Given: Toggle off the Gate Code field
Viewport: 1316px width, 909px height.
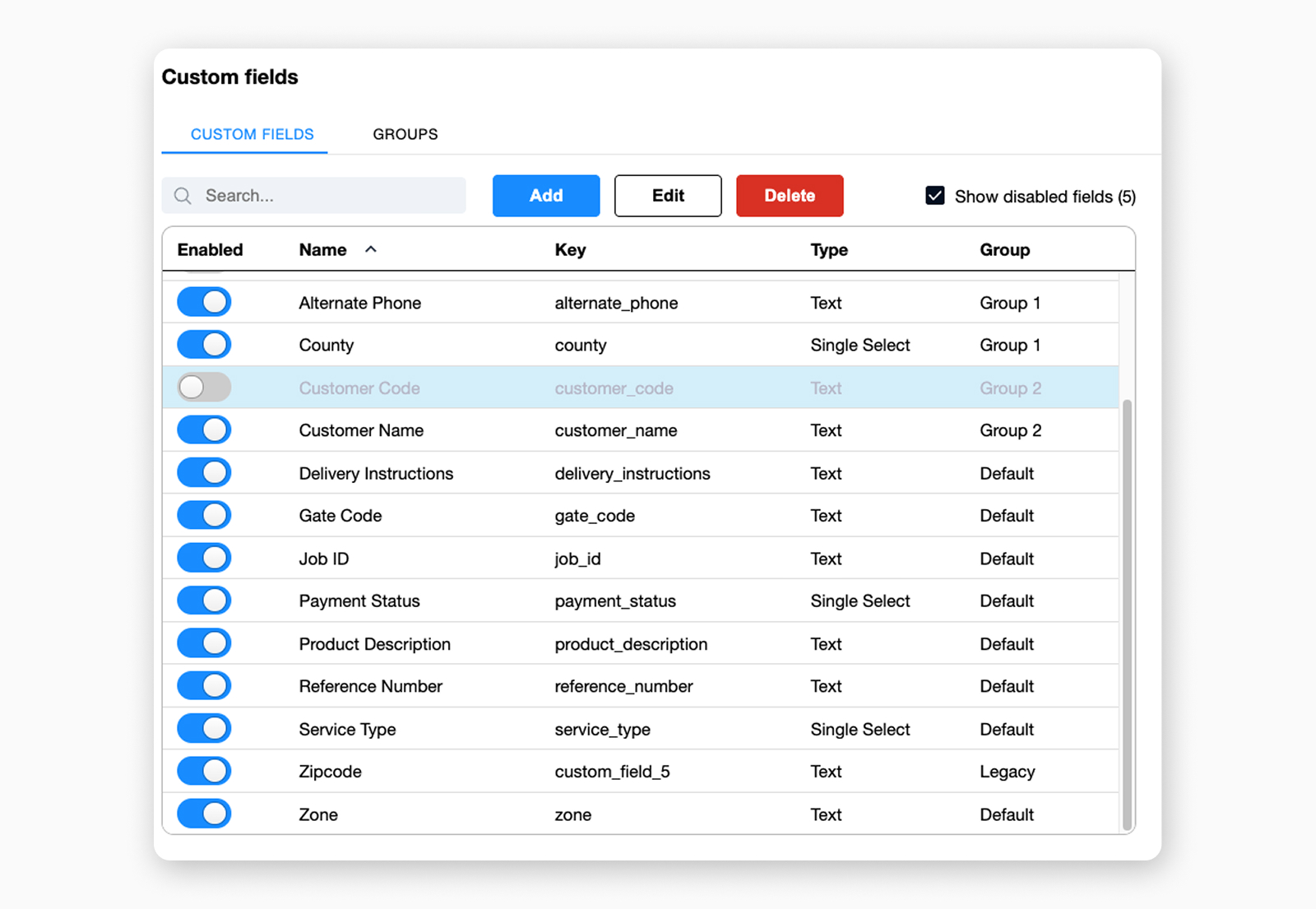Looking at the screenshot, I should (x=203, y=515).
